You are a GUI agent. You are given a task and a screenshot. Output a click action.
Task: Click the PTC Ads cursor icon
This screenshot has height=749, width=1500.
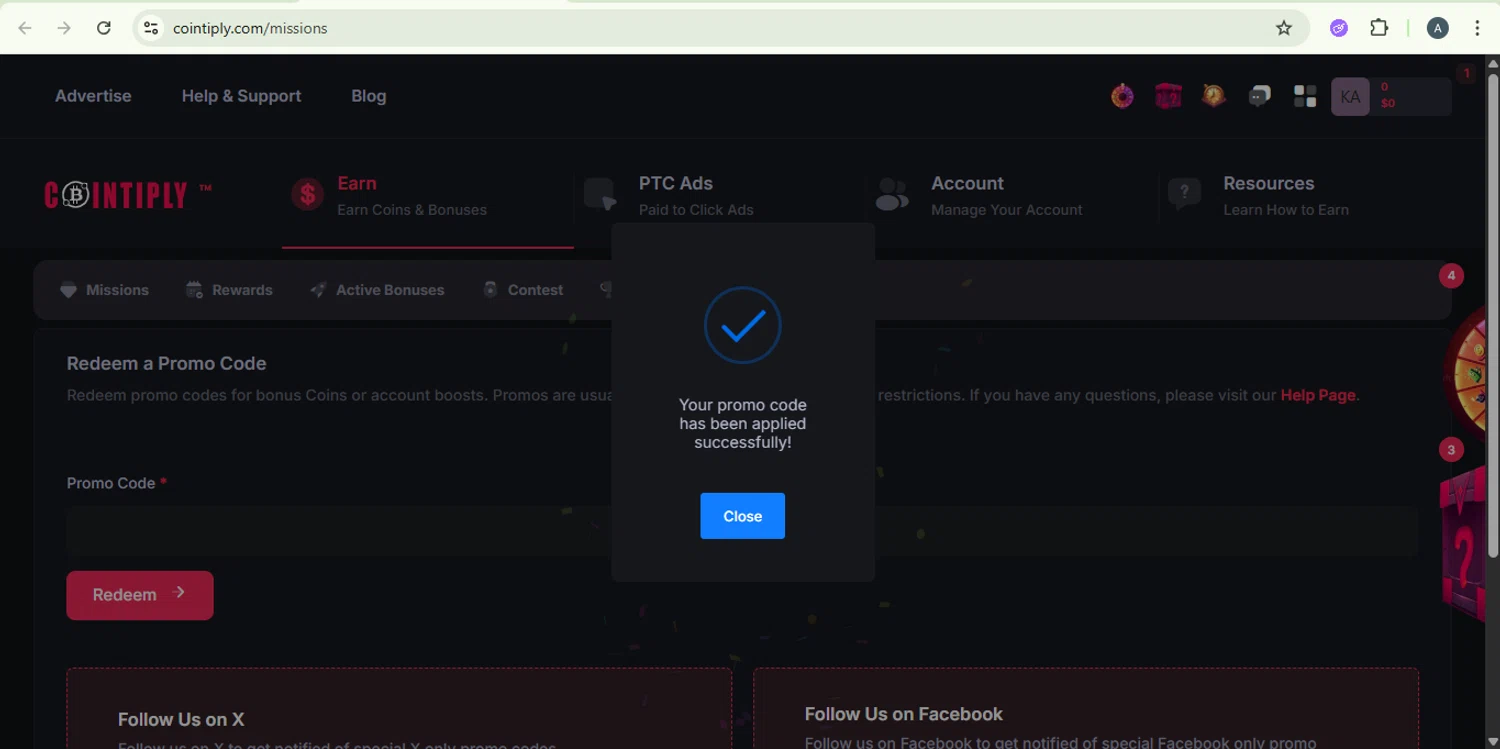coord(600,194)
